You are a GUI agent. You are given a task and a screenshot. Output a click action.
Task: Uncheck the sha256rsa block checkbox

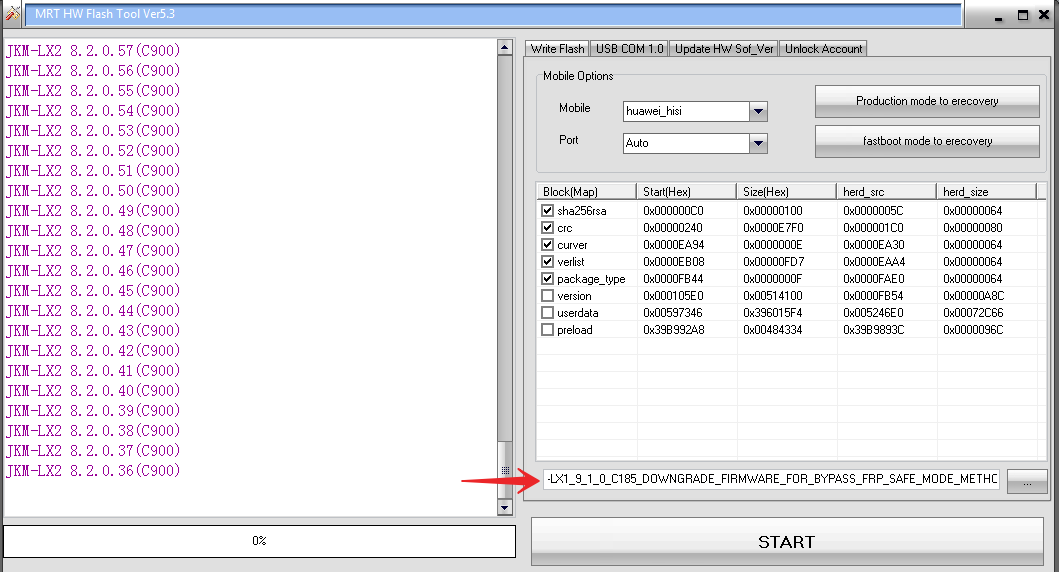(547, 211)
